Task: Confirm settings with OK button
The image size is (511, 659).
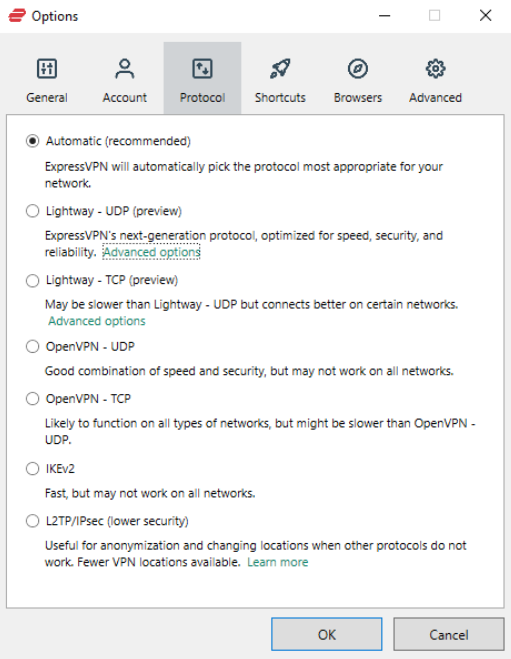Action: pos(327,634)
